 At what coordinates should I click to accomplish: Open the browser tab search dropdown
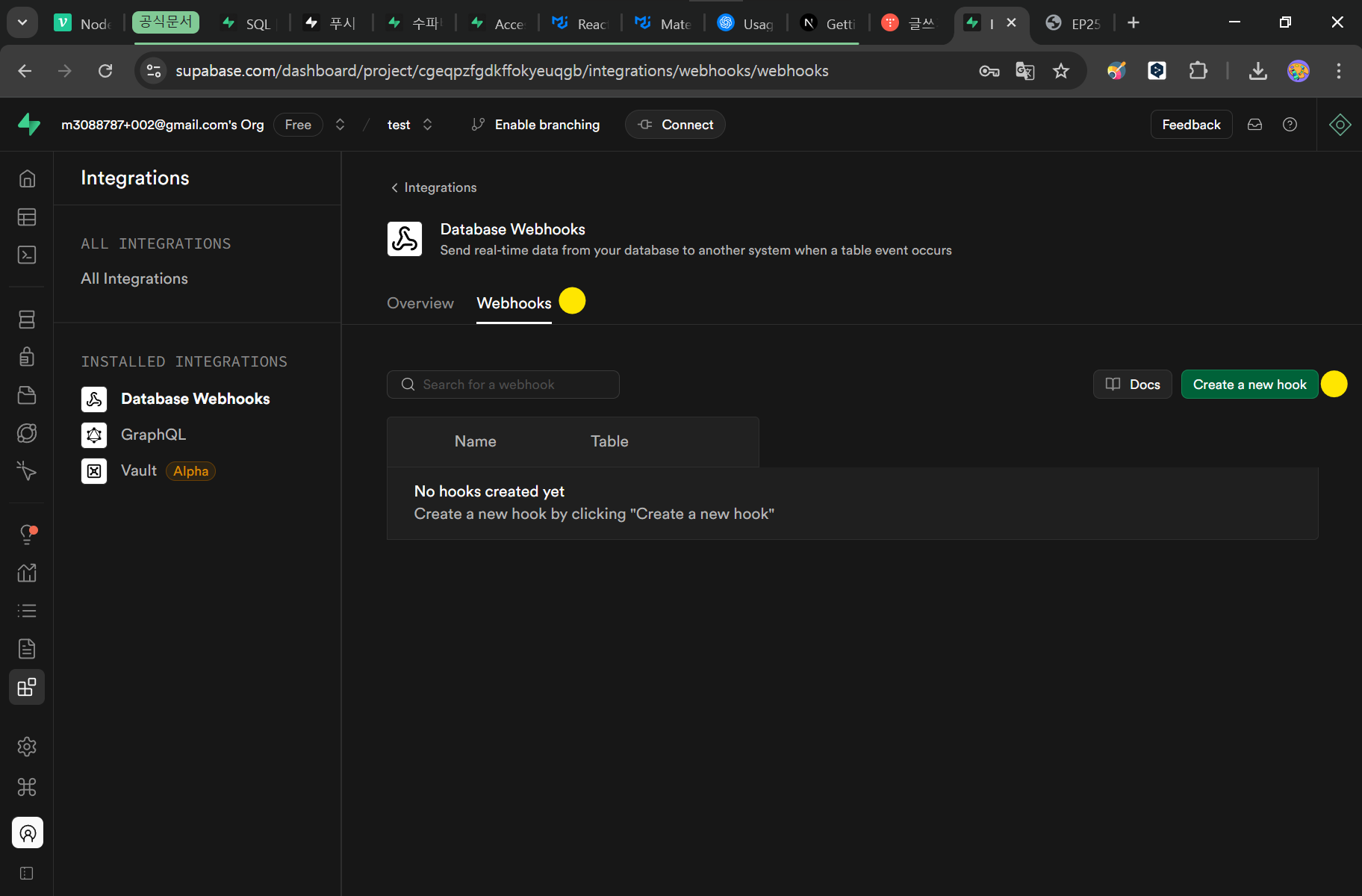point(22,23)
